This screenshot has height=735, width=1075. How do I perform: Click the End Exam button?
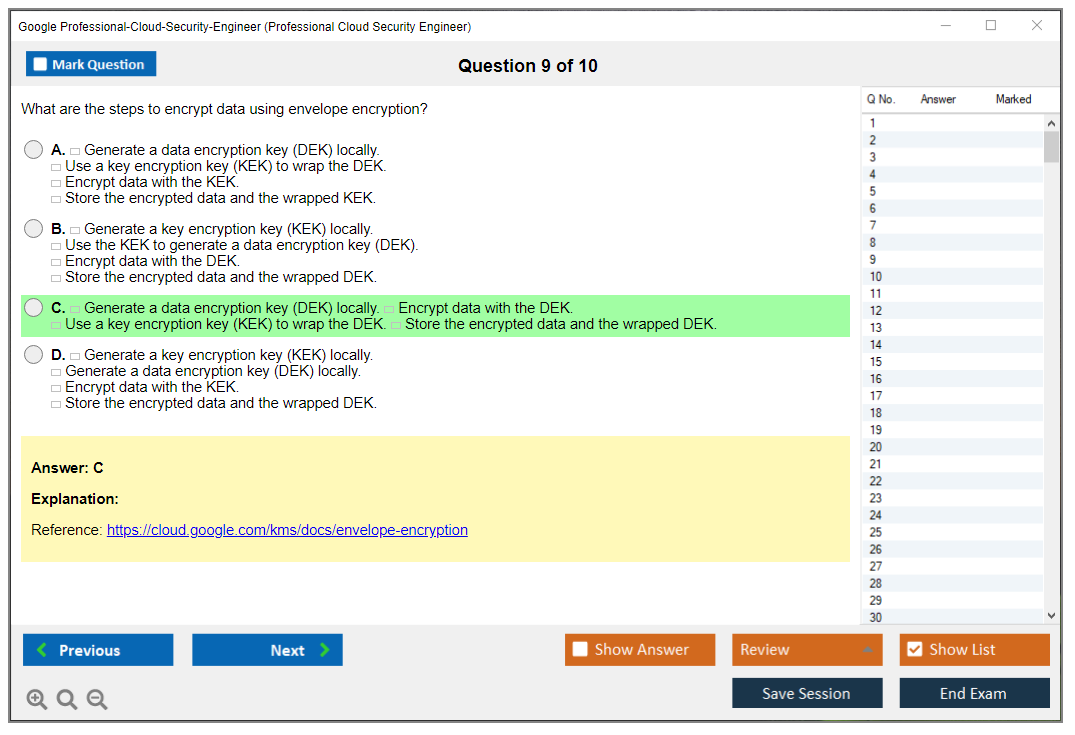point(974,693)
